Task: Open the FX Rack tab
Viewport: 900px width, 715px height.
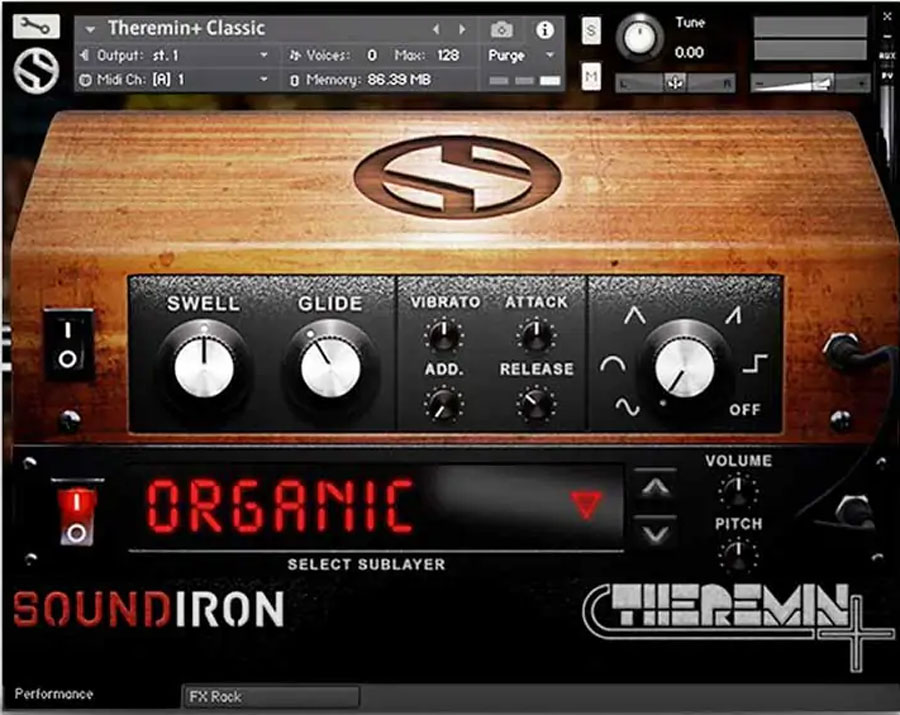Action: (x=271, y=697)
